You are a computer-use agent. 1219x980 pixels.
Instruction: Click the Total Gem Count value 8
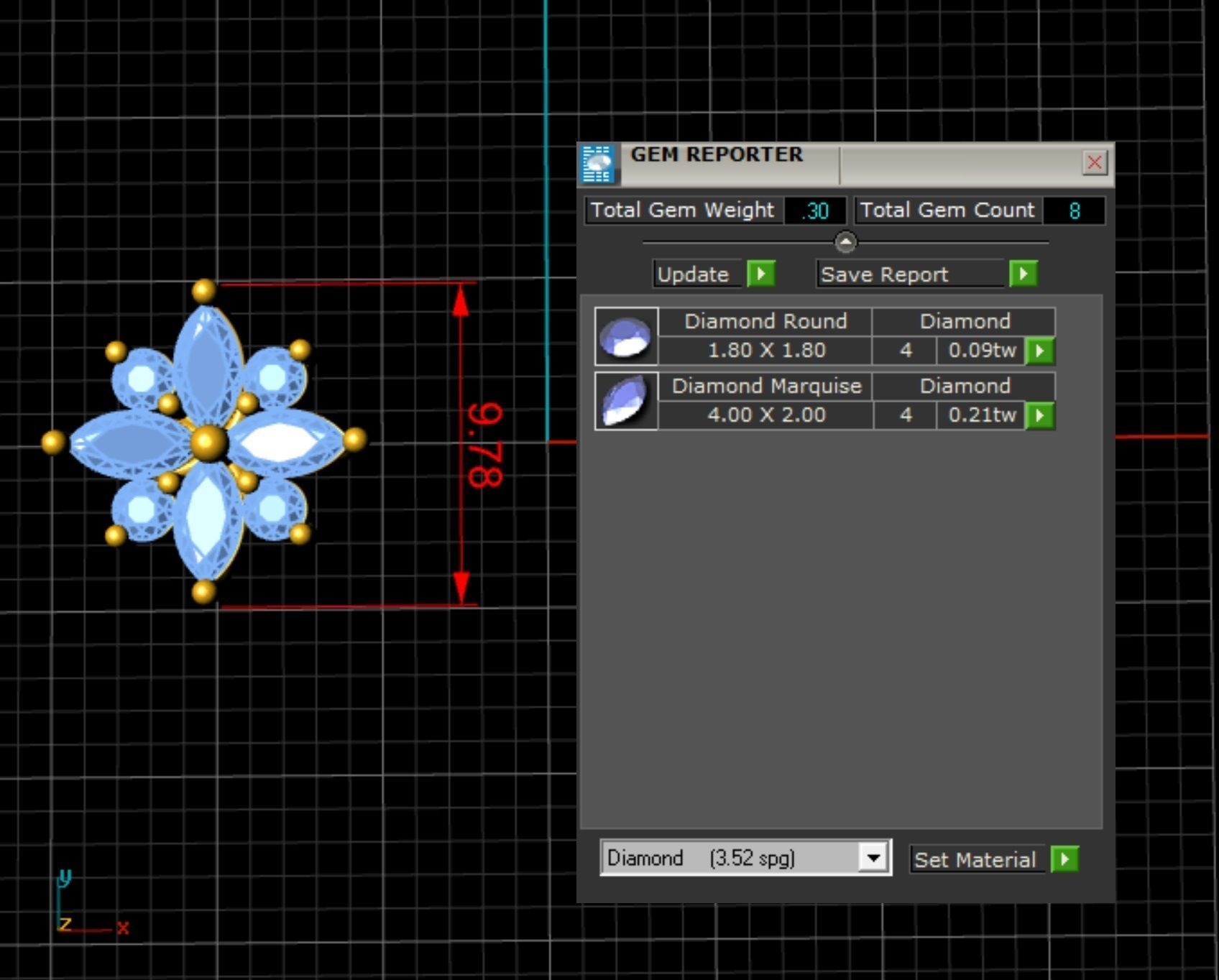1074,211
